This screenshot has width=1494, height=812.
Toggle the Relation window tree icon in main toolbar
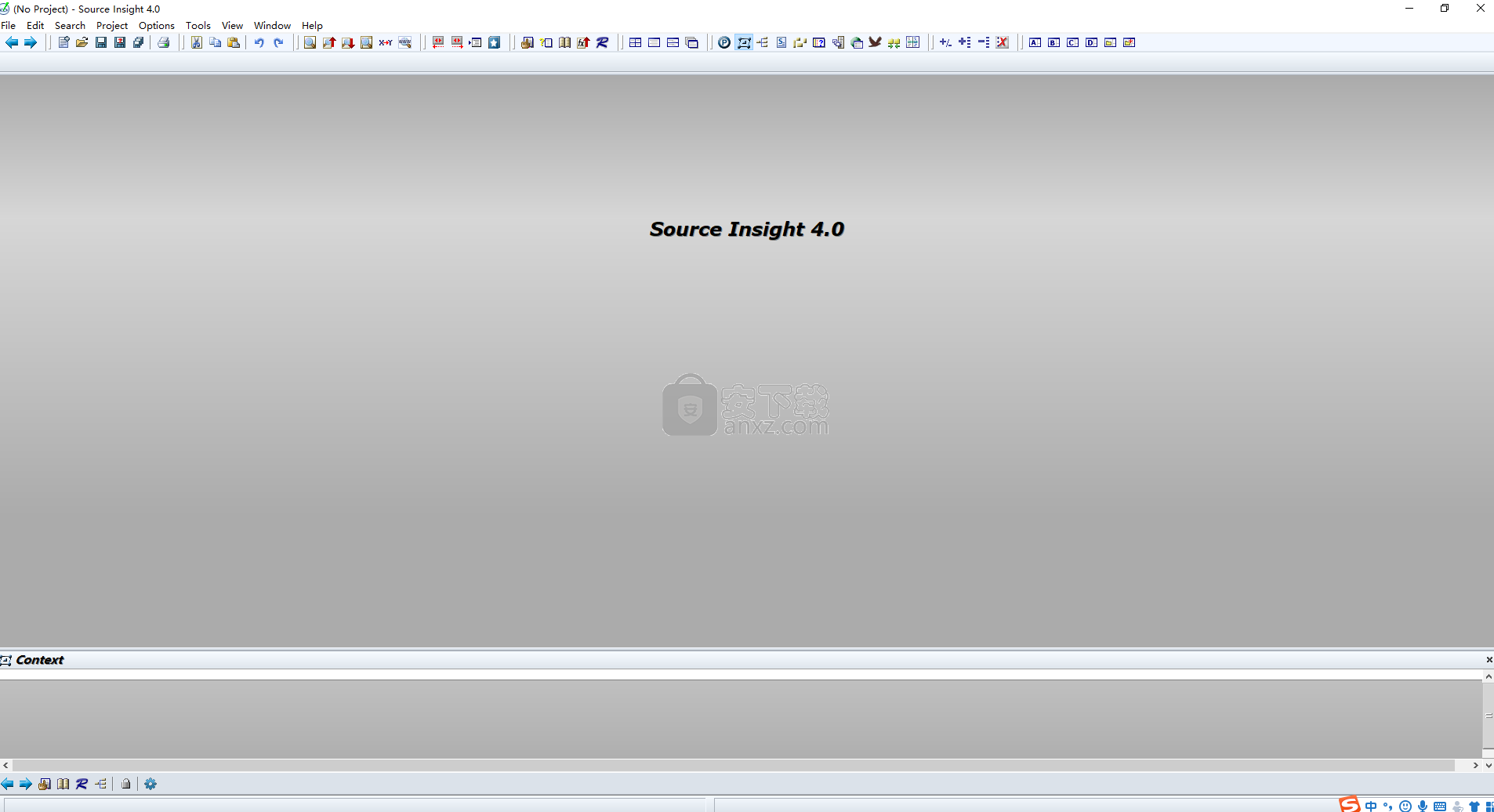click(763, 42)
